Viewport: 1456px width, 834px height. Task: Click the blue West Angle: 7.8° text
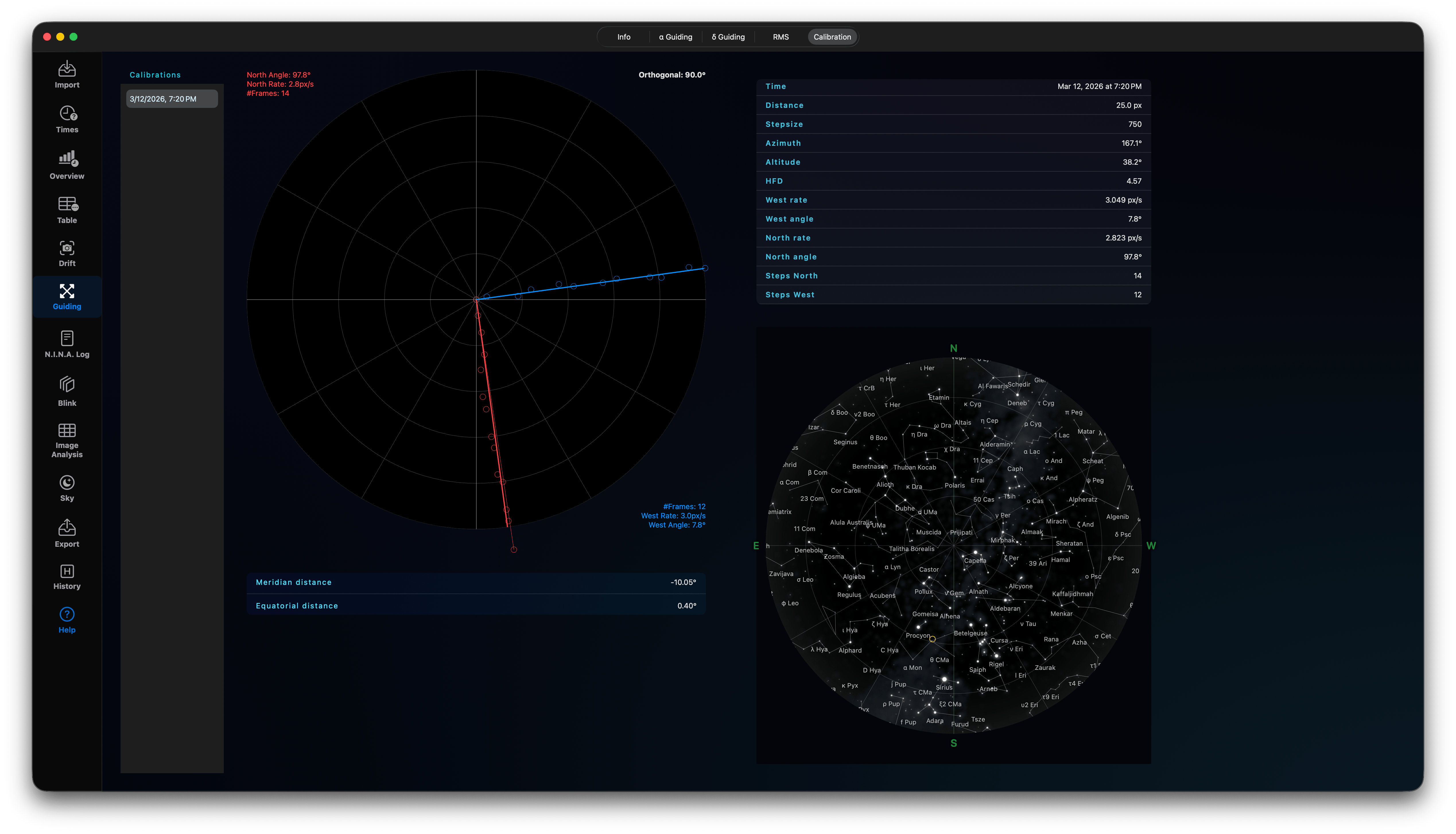pos(677,525)
